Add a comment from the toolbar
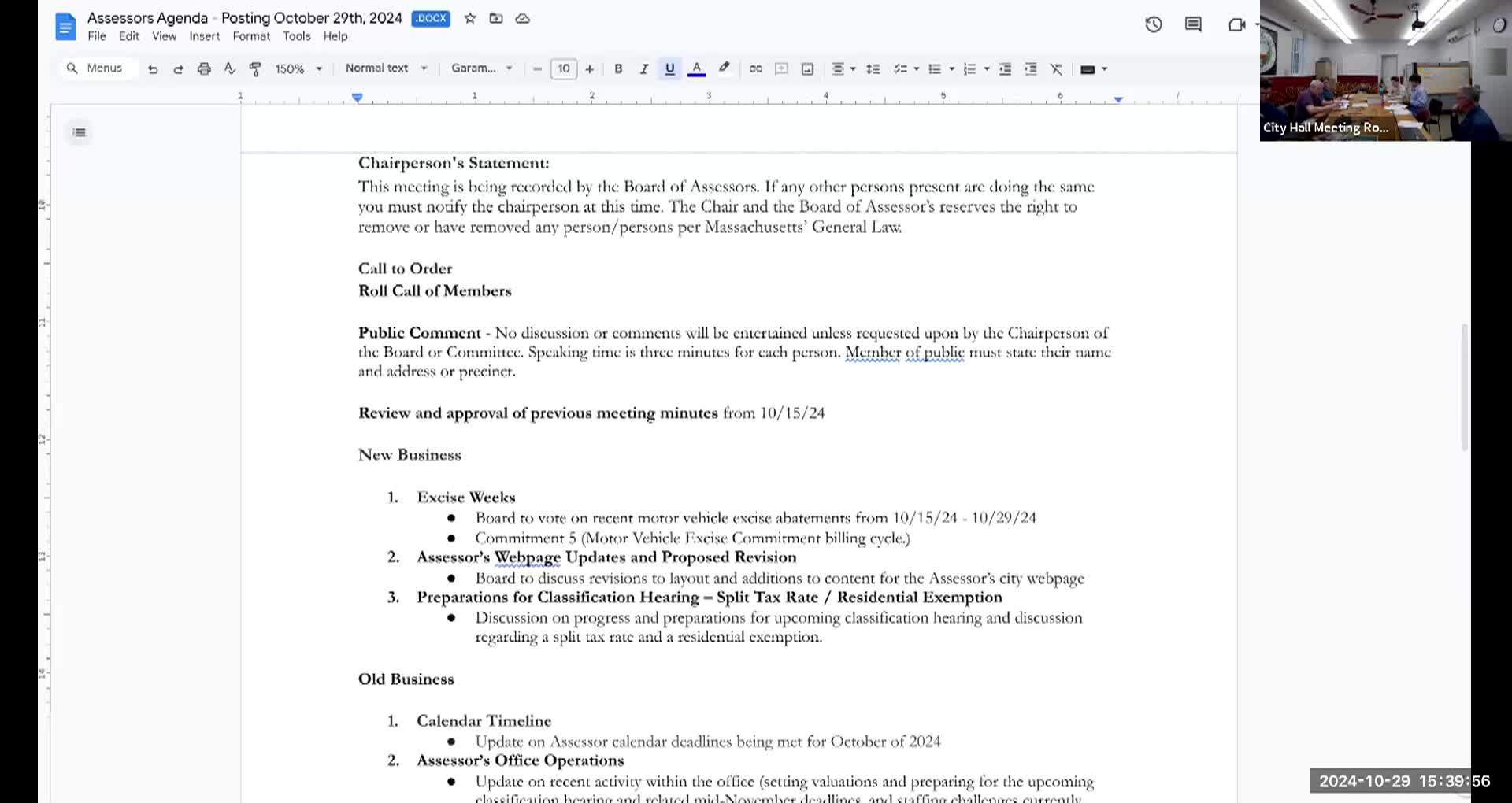The image size is (1512, 803). click(781, 69)
